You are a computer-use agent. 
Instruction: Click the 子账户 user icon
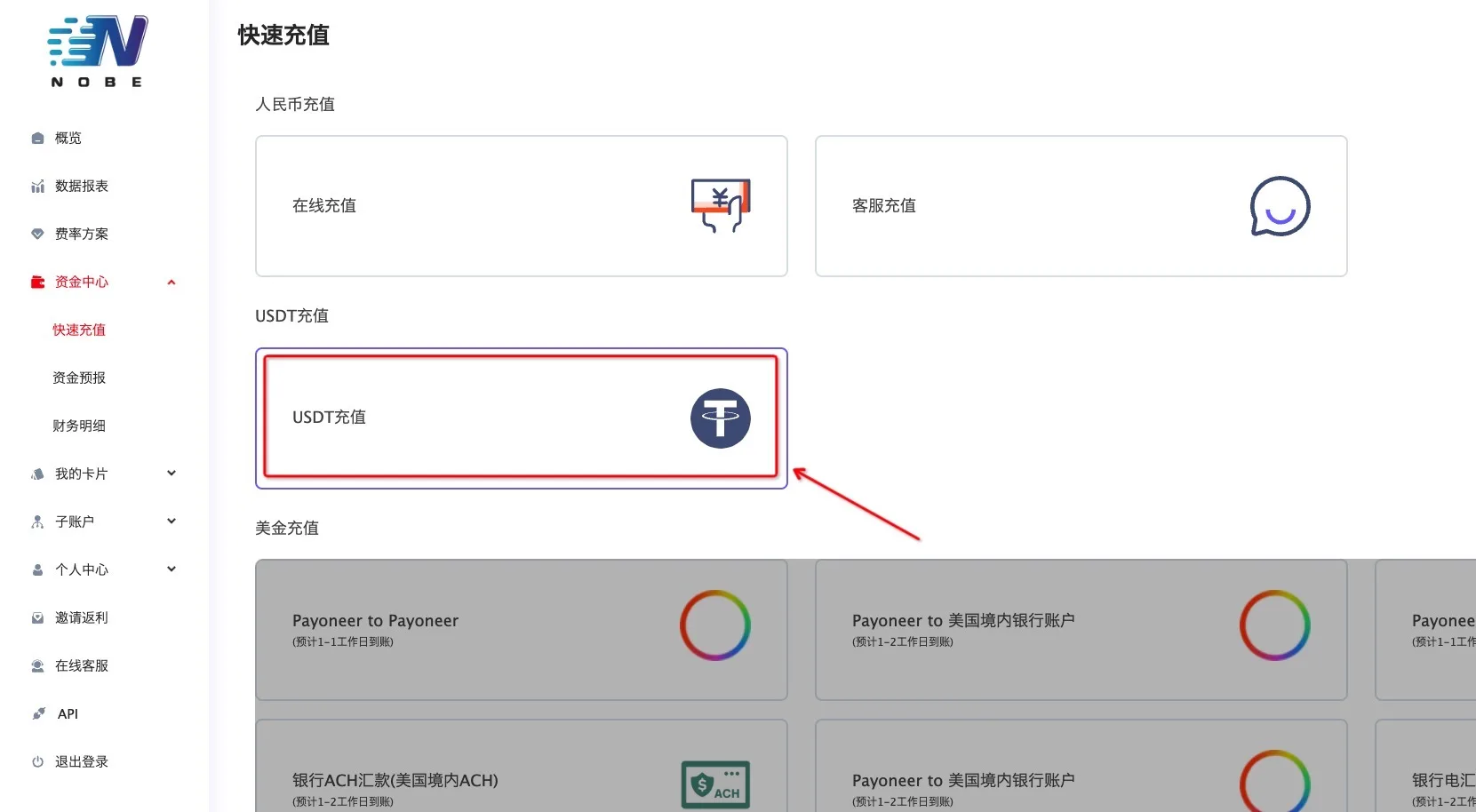tap(37, 521)
